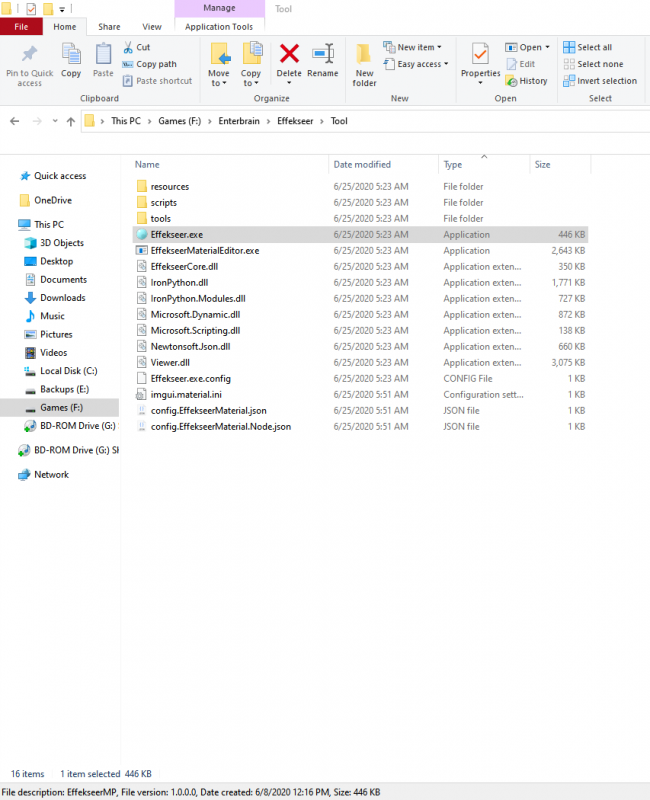650x800 pixels.
Task: Click Edit in Open group
Action: 520,64
